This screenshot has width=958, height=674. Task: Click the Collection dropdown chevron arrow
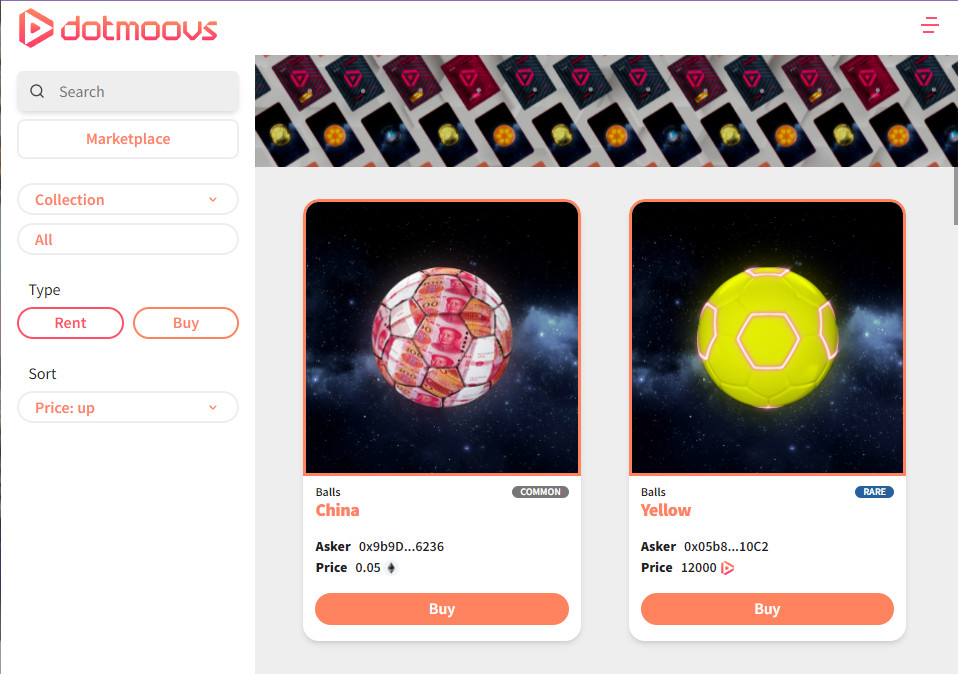click(x=213, y=199)
